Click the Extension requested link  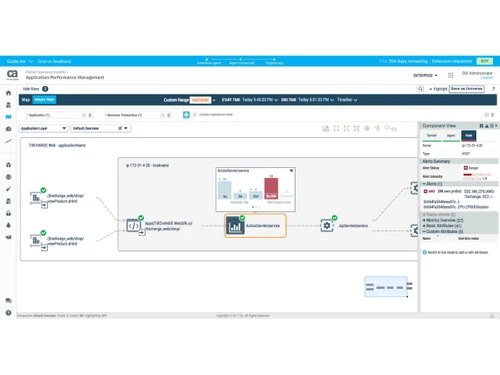[452, 61]
